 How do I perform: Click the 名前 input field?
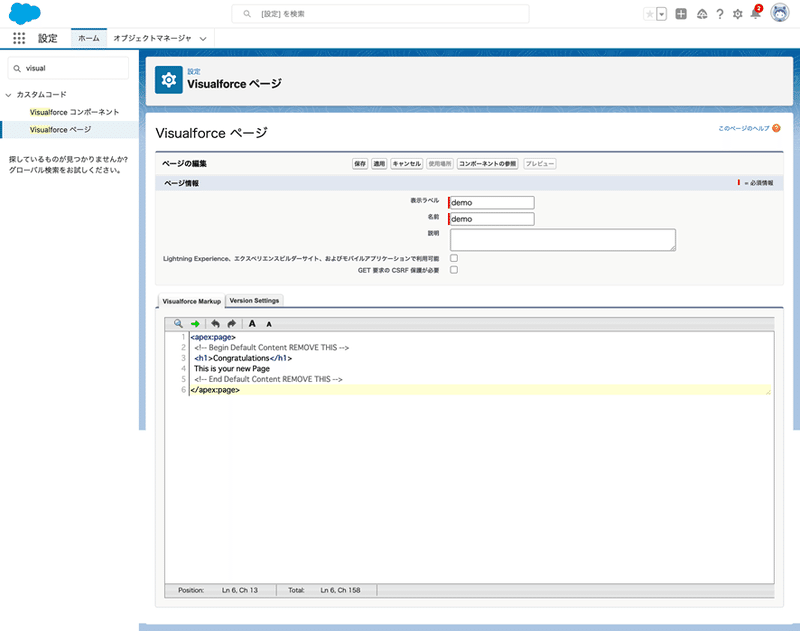[x=491, y=219]
